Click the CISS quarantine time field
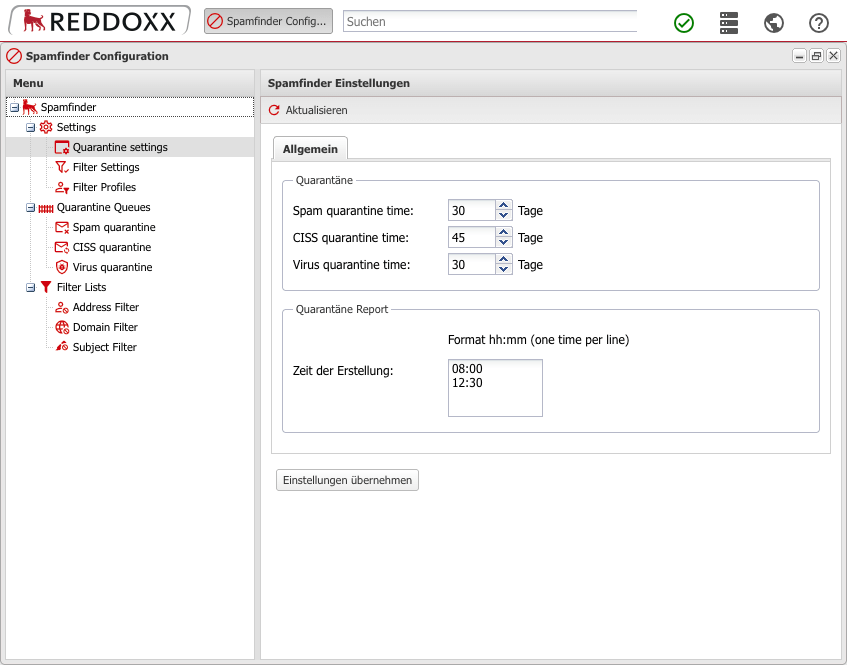Viewport: 847px width, 665px height. coord(472,238)
